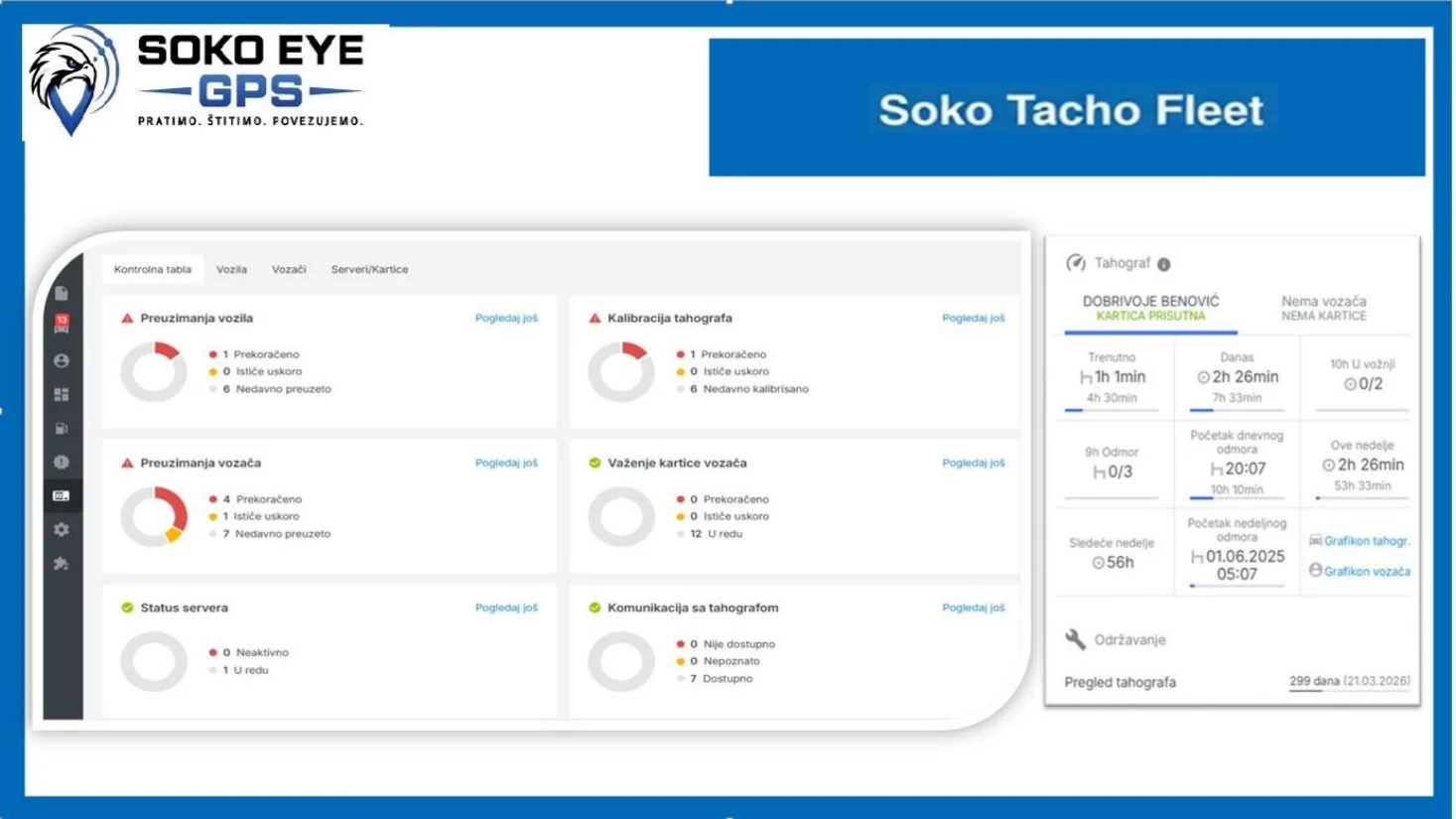This screenshot has height=819, width=1456.
Task: Open the driver profile icon in sidebar
Action: (62, 360)
